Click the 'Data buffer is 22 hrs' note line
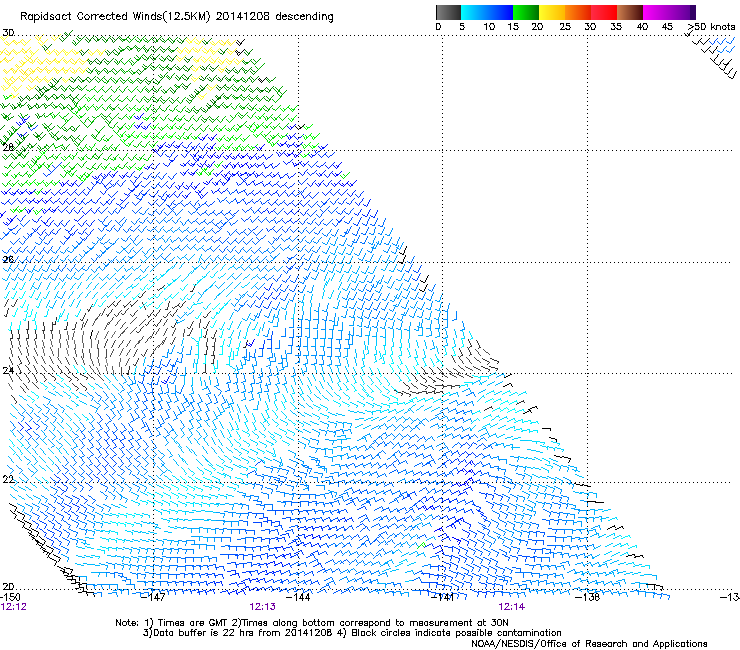 [352, 633]
